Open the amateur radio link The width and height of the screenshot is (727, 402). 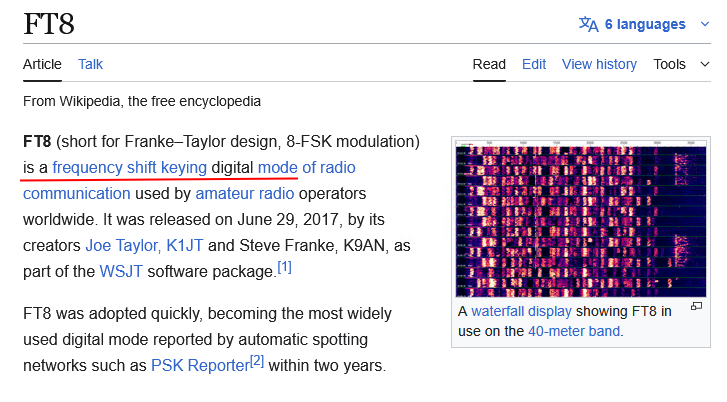pyautogui.click(x=245, y=193)
